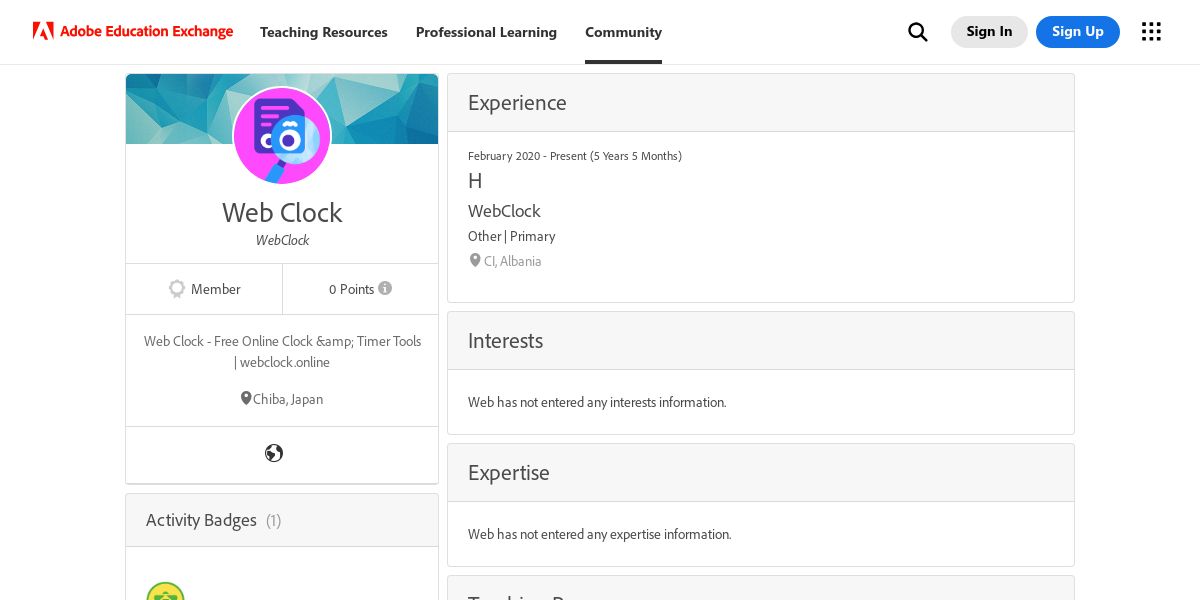The width and height of the screenshot is (1200, 600).
Task: Click the Adobe logo icon
Action: (43, 31)
